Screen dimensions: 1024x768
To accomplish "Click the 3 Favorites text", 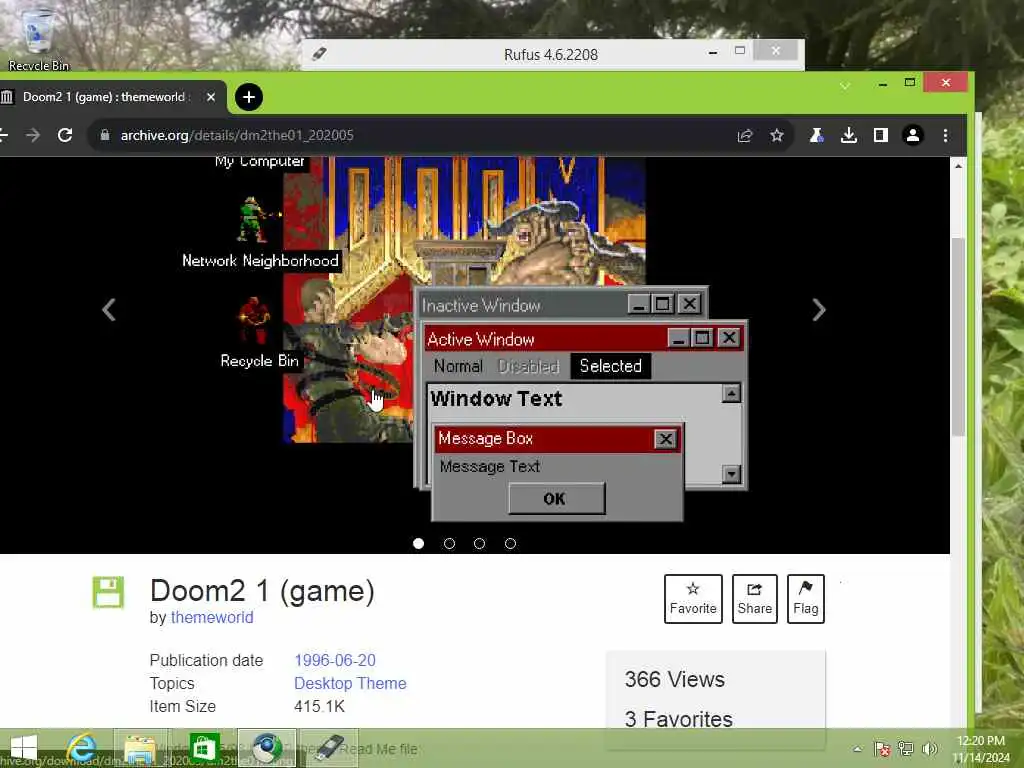I will pyautogui.click(x=679, y=719).
